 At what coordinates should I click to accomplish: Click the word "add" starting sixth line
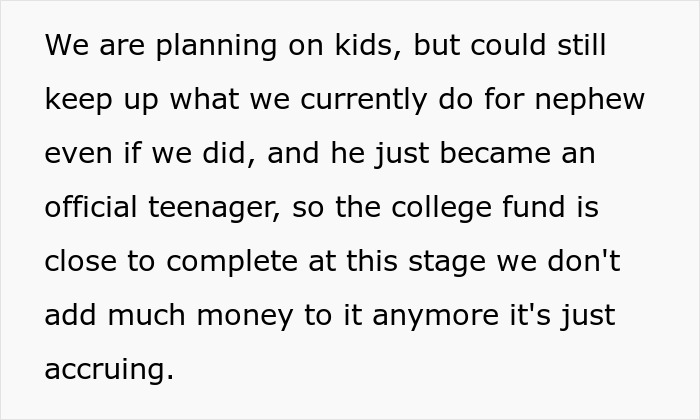pos(68,316)
